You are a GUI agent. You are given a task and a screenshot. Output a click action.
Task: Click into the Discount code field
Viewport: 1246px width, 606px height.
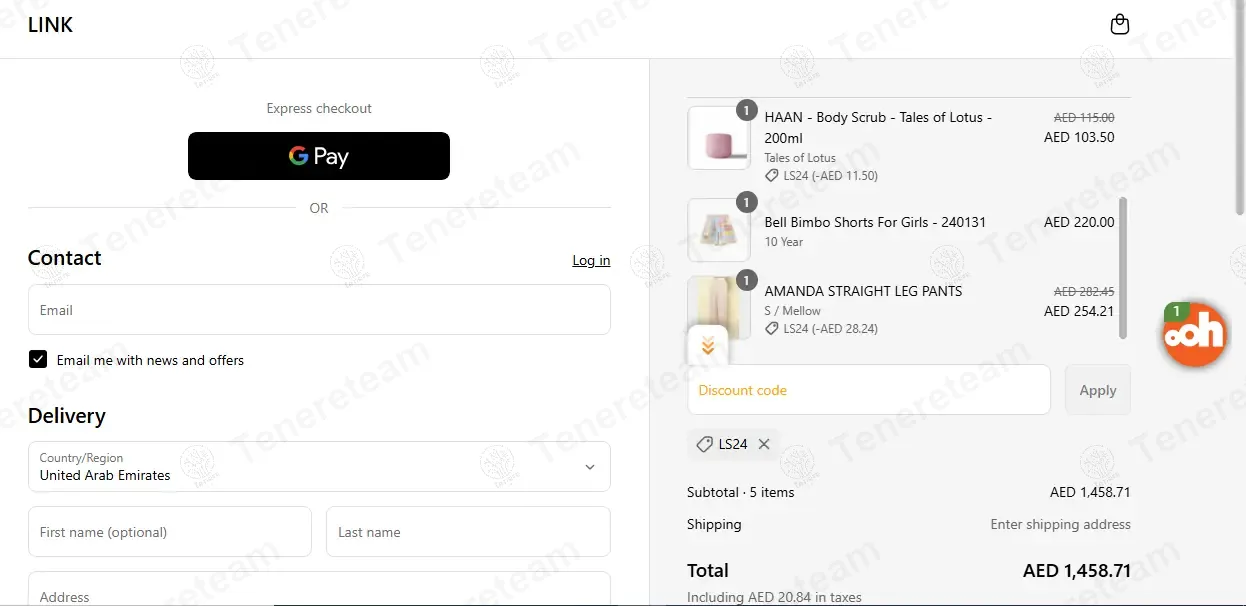pos(869,390)
